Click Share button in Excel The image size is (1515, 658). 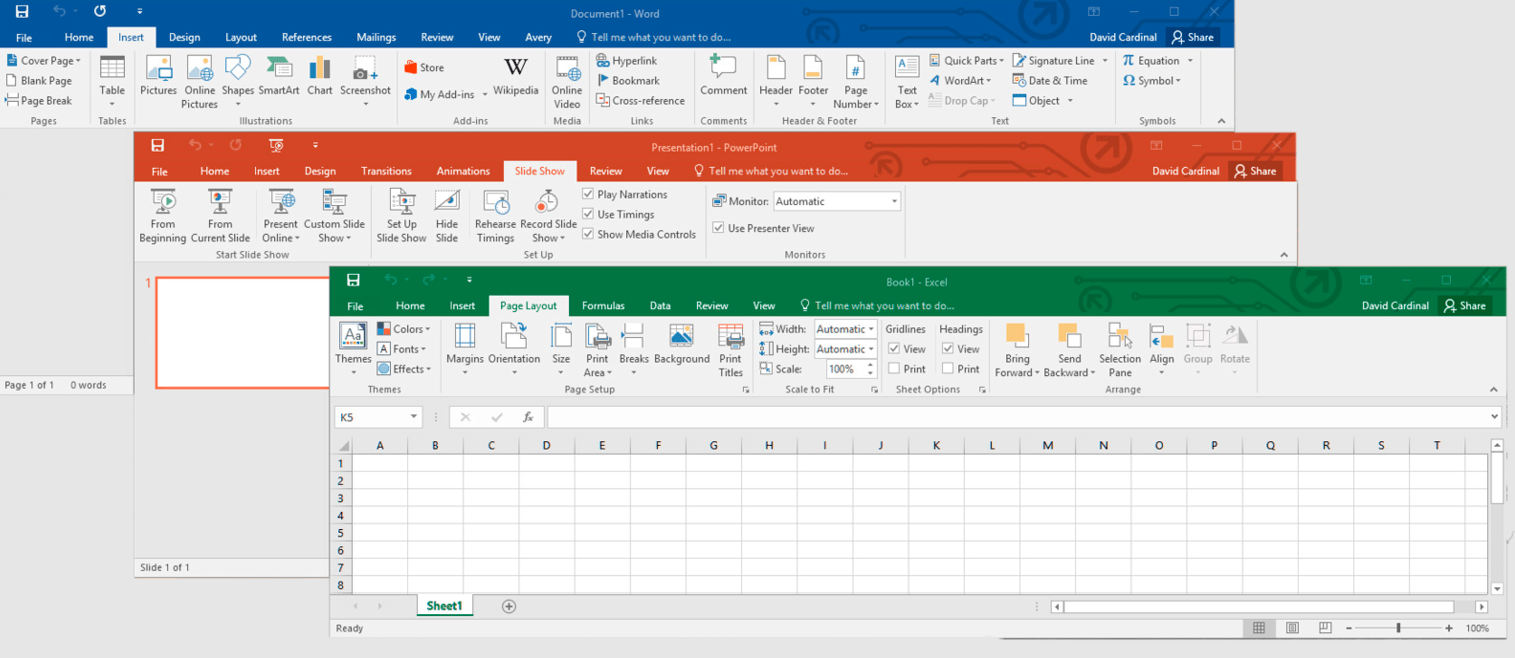(1464, 306)
